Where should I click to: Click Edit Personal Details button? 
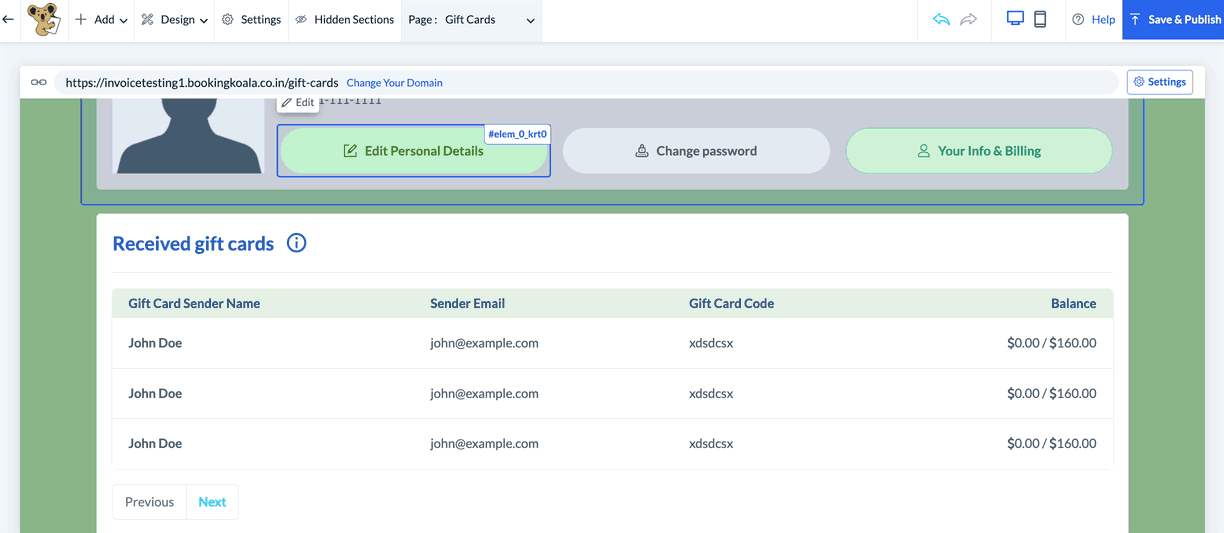click(414, 151)
